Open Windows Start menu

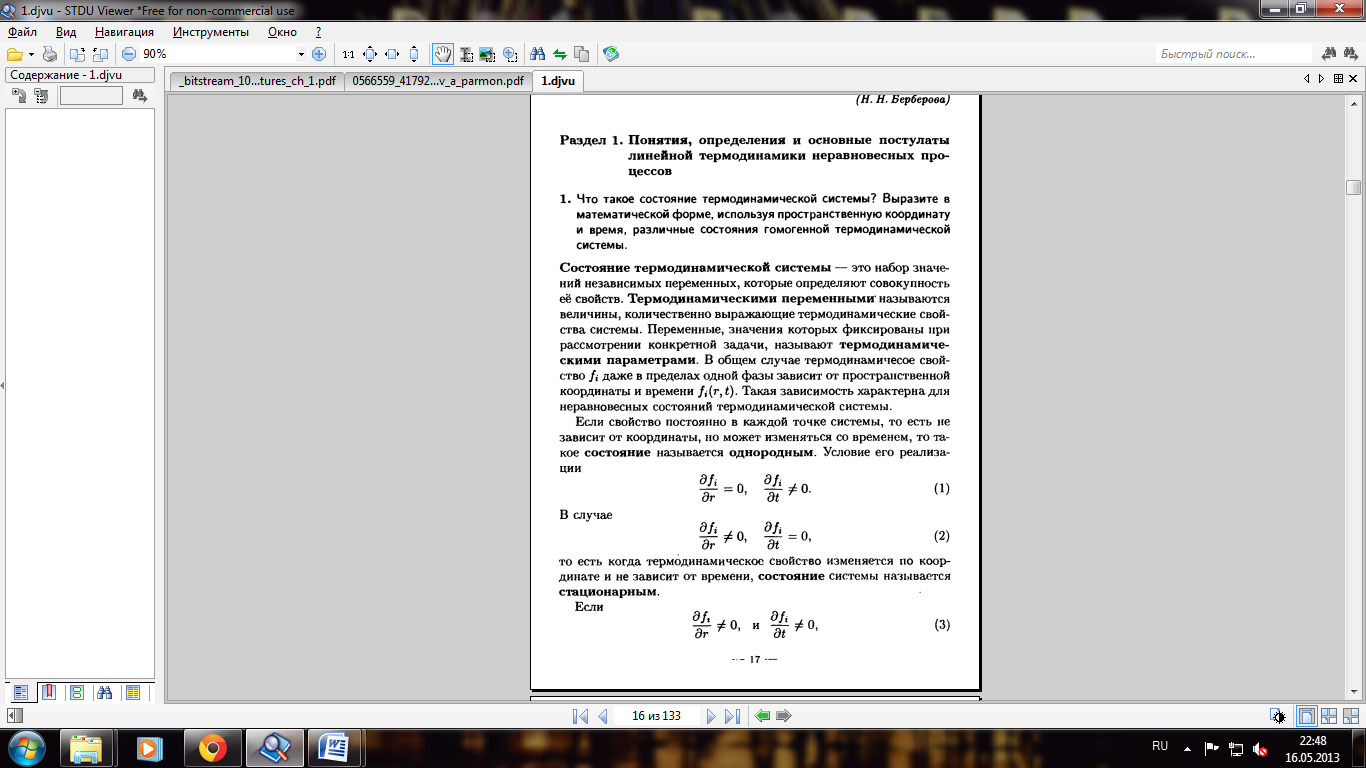(27, 747)
